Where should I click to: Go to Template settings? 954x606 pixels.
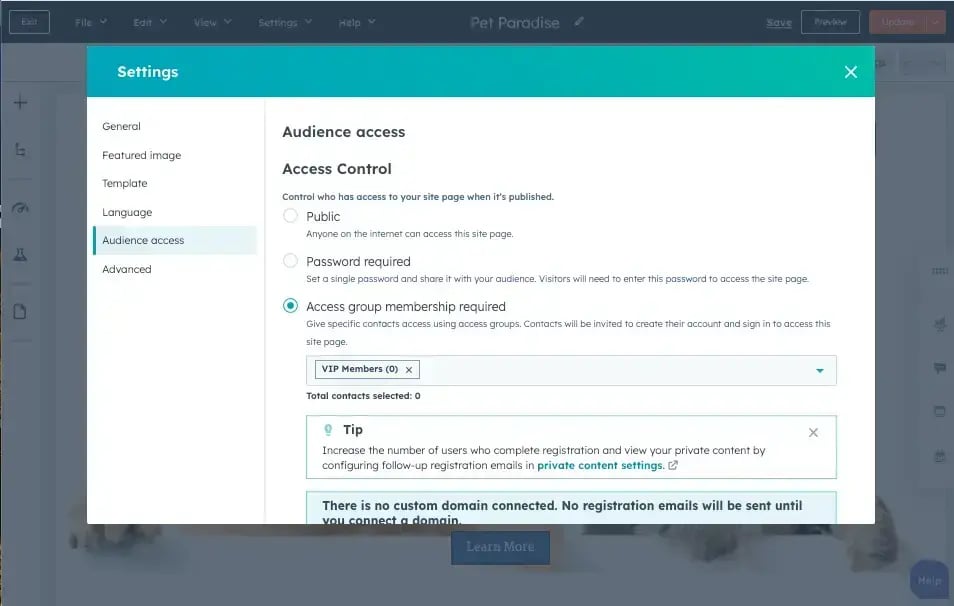(125, 183)
